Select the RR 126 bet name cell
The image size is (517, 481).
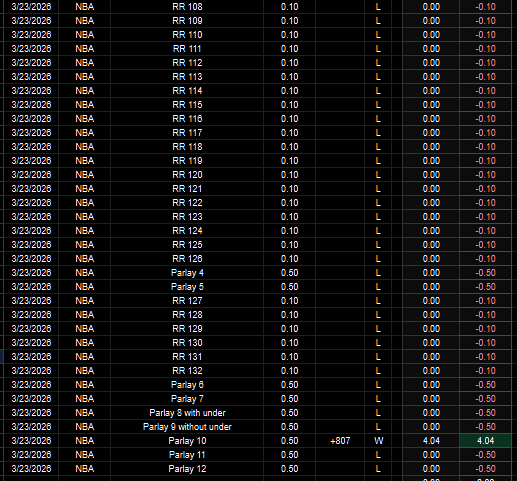187,259
